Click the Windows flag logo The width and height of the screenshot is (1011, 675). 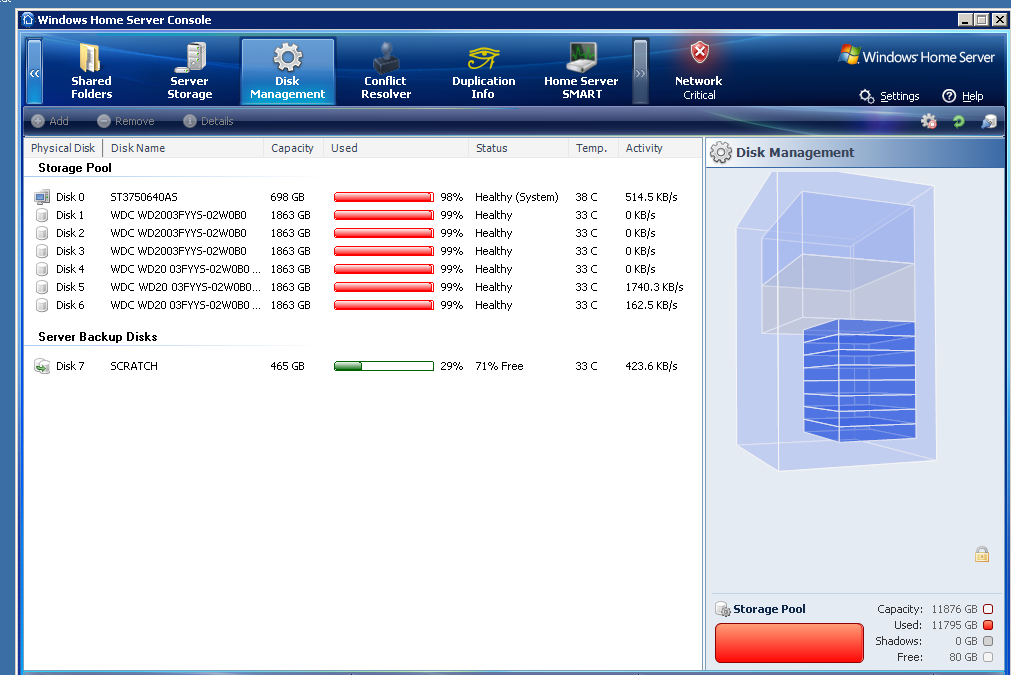point(849,55)
